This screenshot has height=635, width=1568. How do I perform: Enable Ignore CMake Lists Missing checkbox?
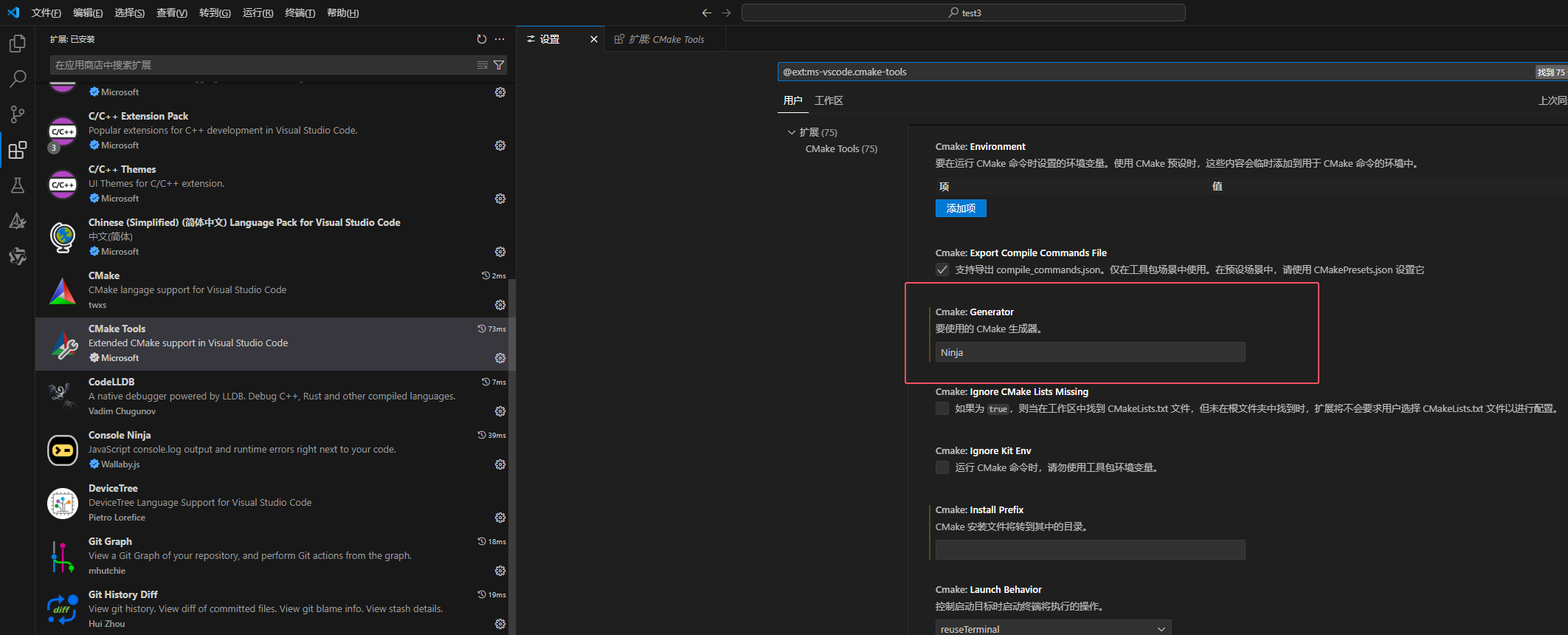point(942,408)
